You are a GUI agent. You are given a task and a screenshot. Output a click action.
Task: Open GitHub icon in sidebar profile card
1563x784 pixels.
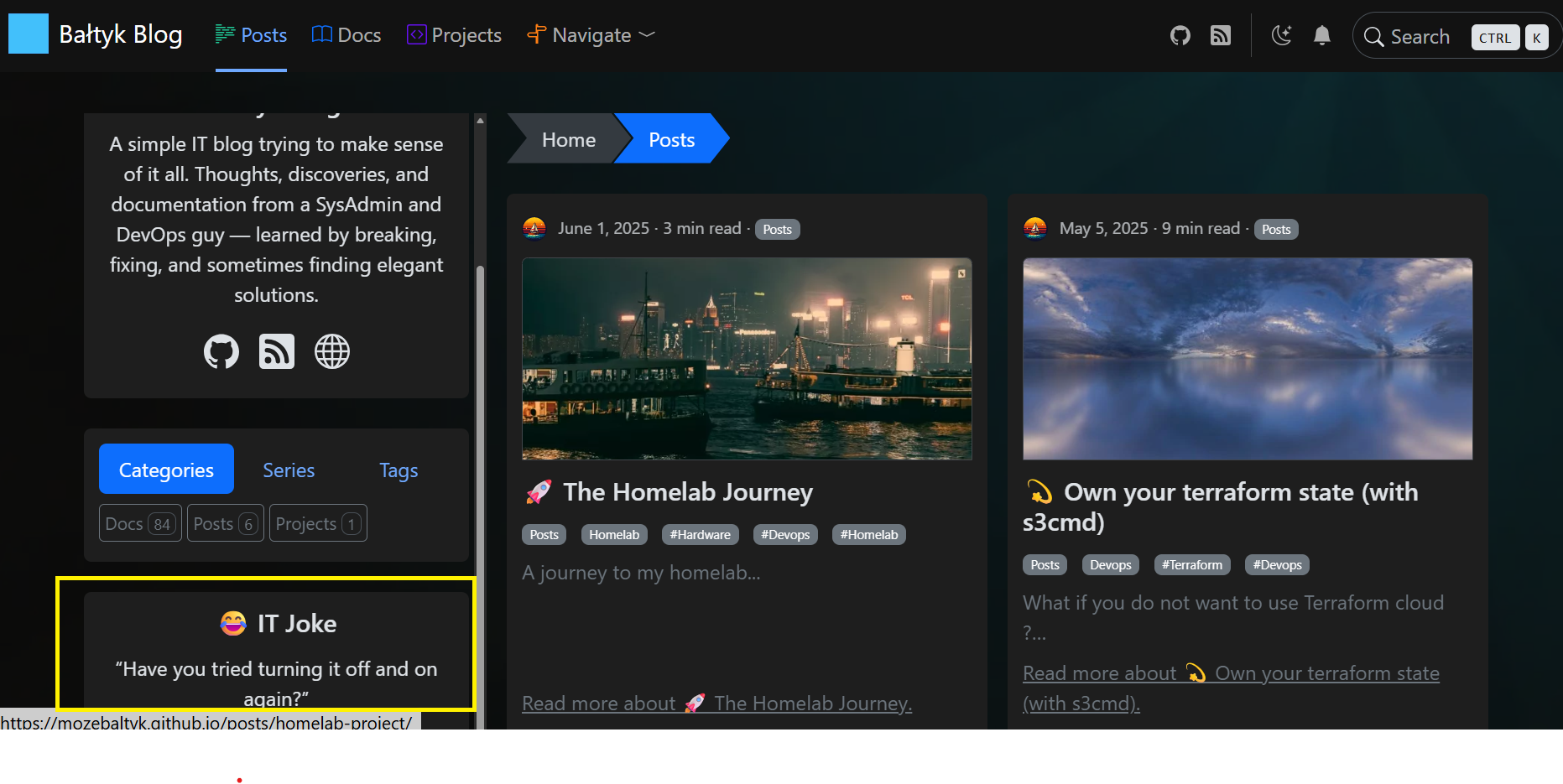[x=221, y=351]
